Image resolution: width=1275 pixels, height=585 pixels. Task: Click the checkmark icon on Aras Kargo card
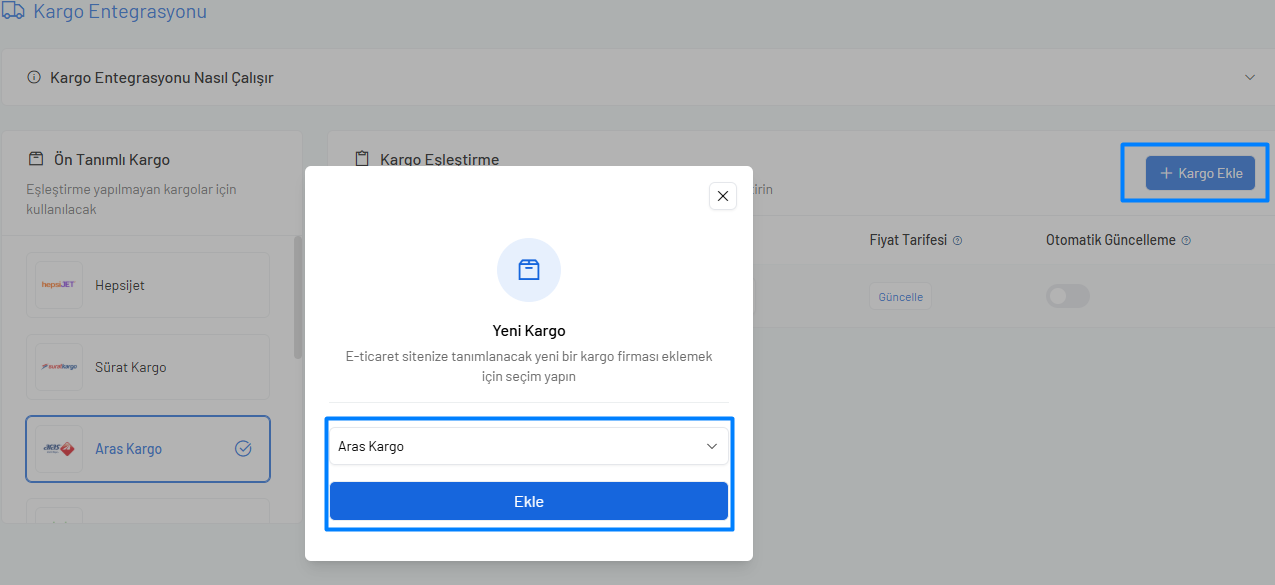(243, 449)
